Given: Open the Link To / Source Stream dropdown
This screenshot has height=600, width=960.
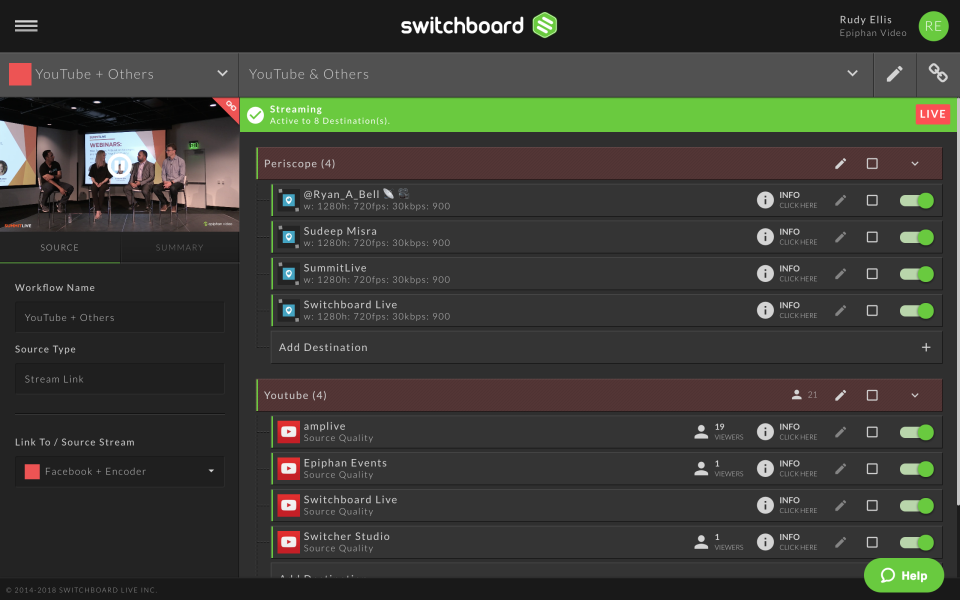Looking at the screenshot, I should [119, 471].
